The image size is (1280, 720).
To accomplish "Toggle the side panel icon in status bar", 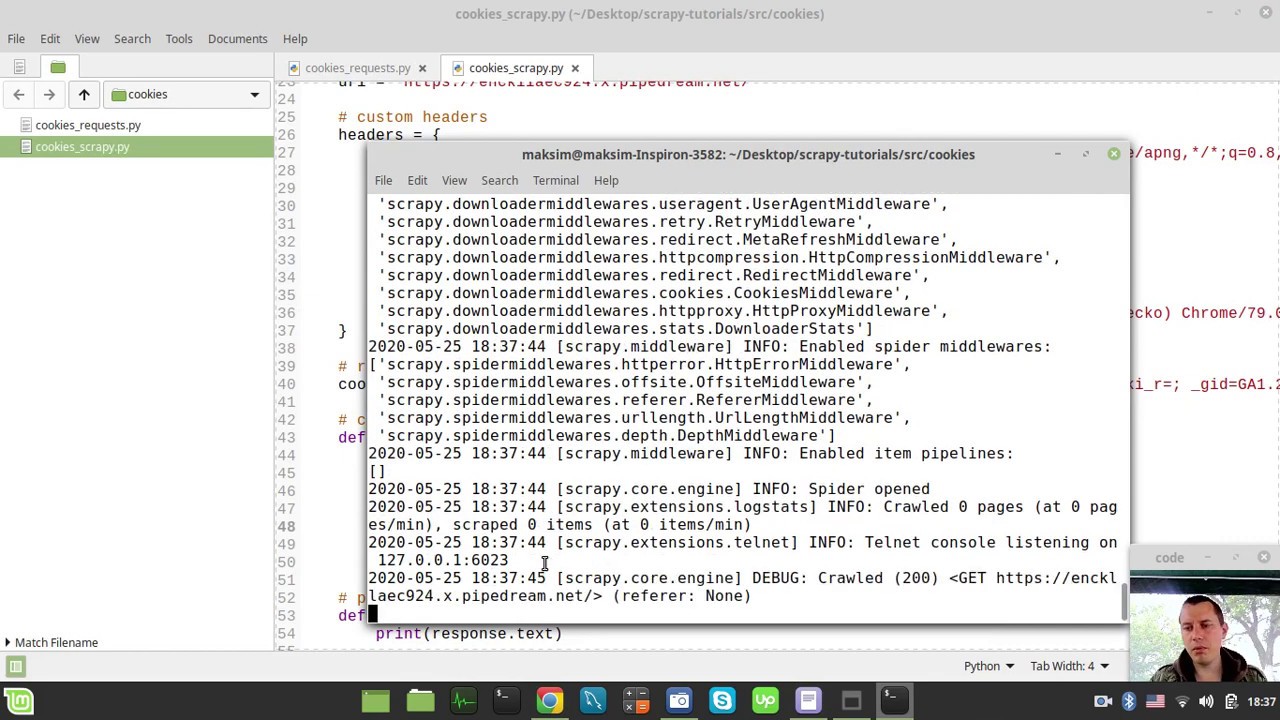I will coord(15,666).
